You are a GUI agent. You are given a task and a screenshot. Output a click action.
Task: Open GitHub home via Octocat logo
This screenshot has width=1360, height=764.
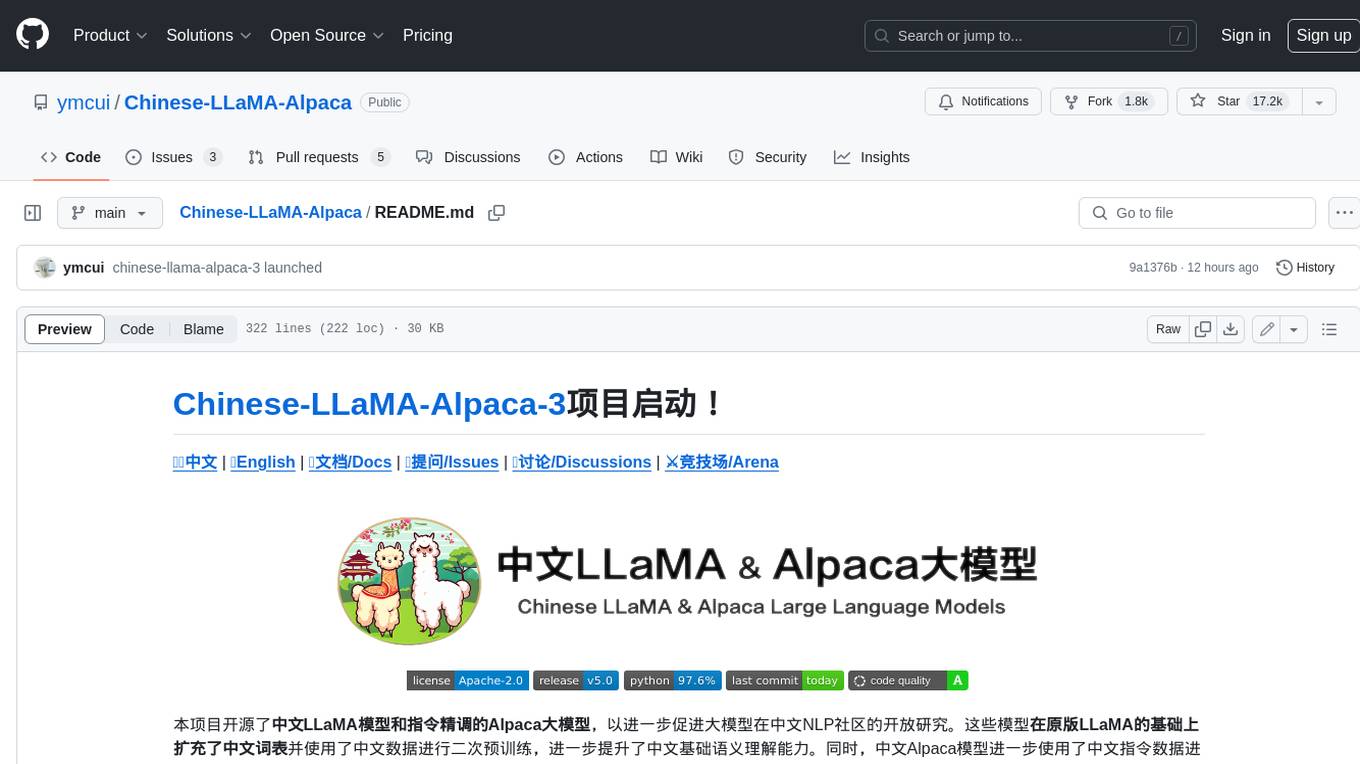point(32,35)
